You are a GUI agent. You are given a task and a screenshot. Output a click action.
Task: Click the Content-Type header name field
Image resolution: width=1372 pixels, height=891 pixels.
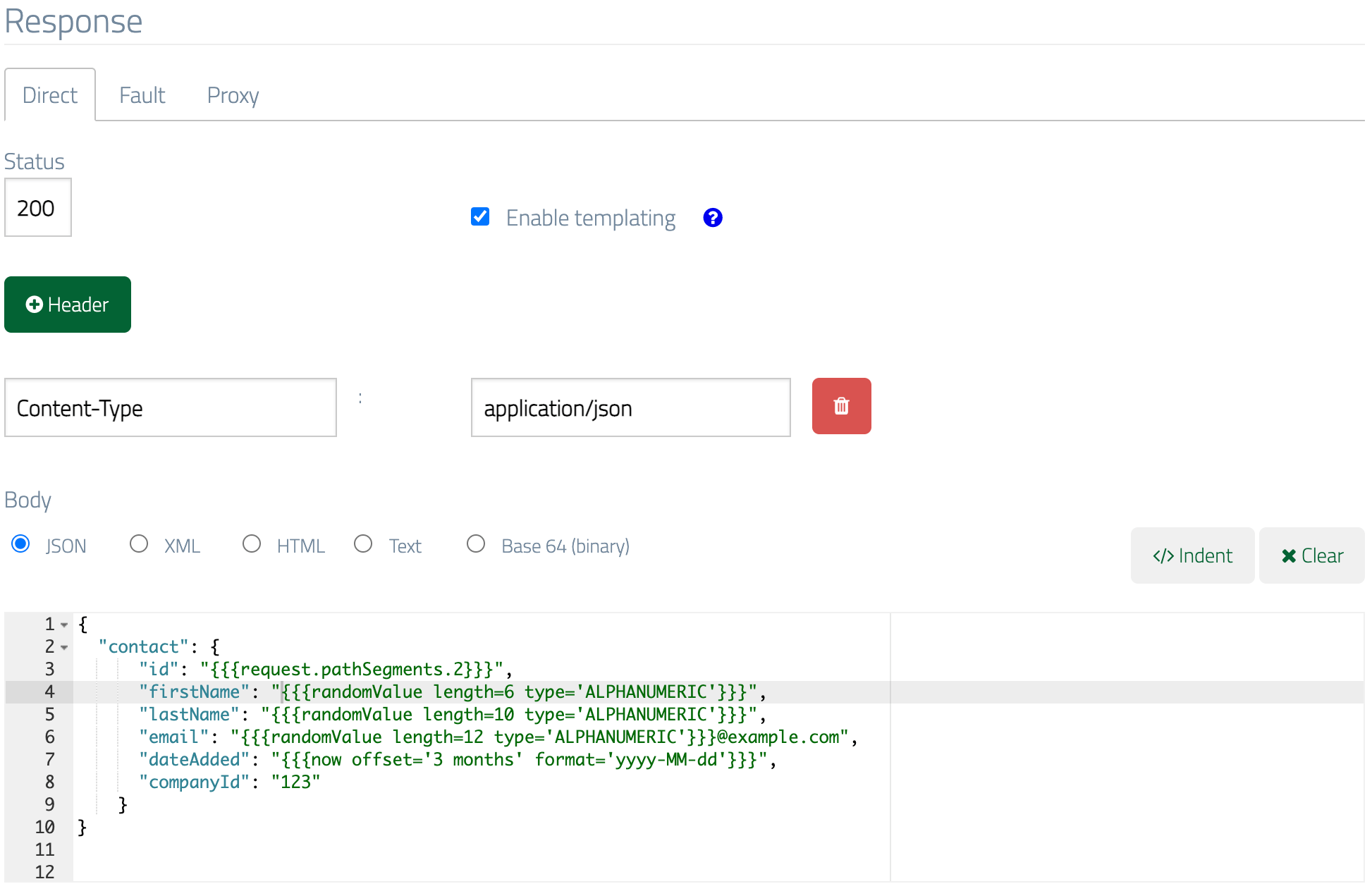click(170, 407)
